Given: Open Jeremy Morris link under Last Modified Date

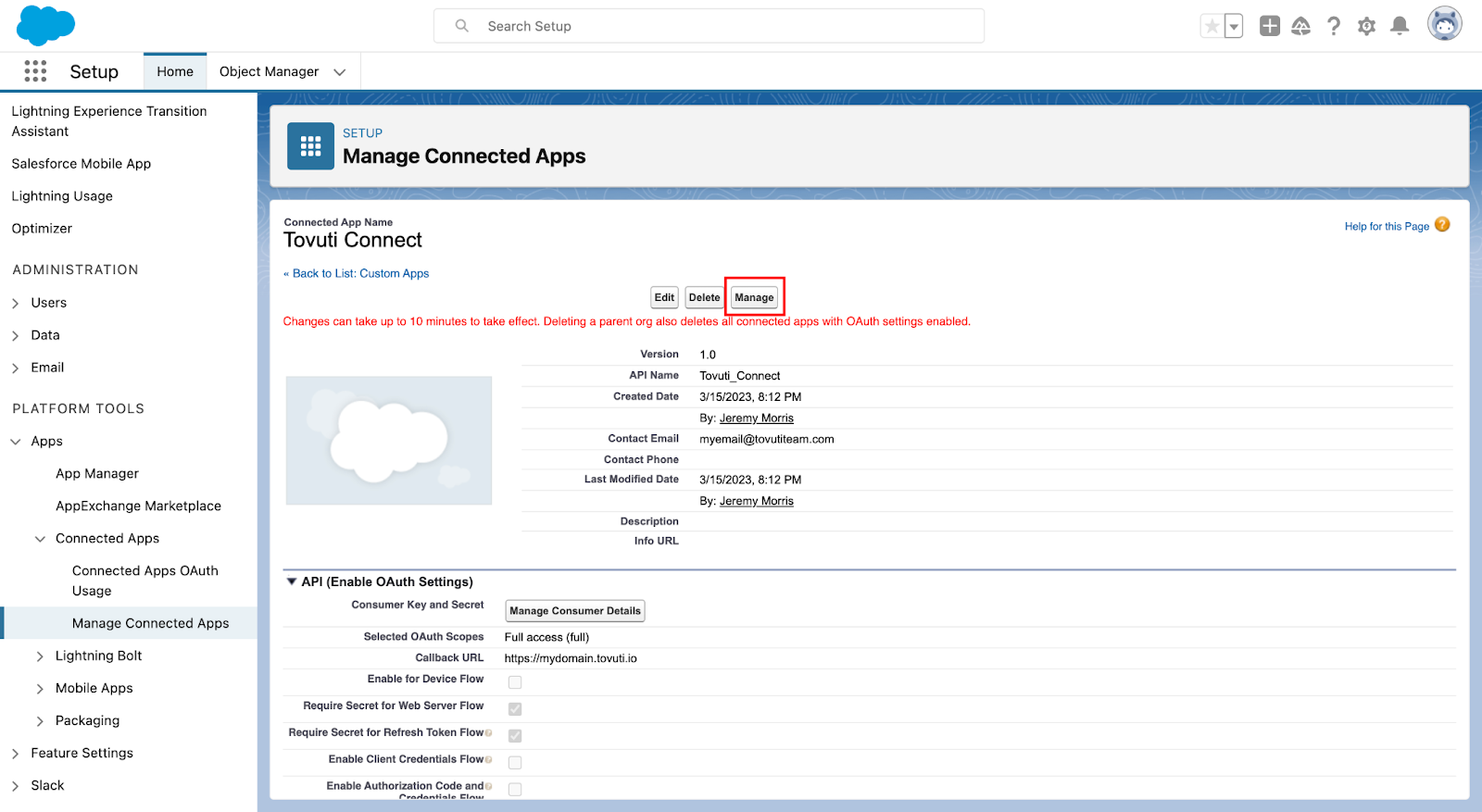Looking at the screenshot, I should point(757,501).
